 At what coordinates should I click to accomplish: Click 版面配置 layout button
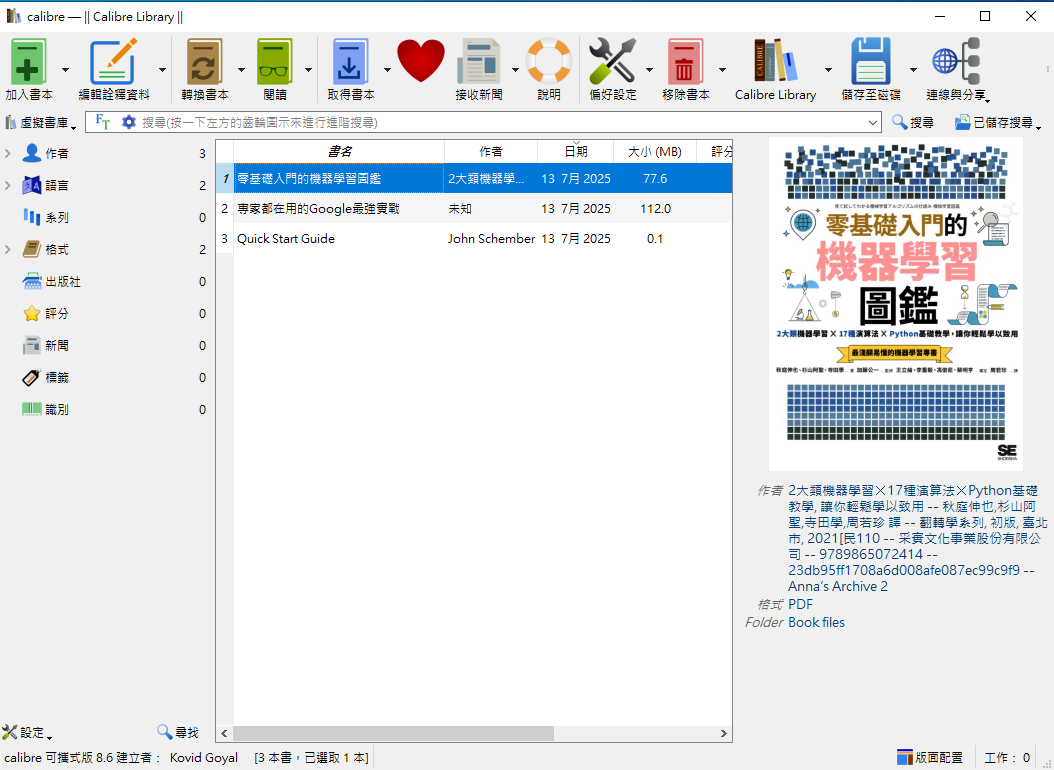tap(930, 757)
